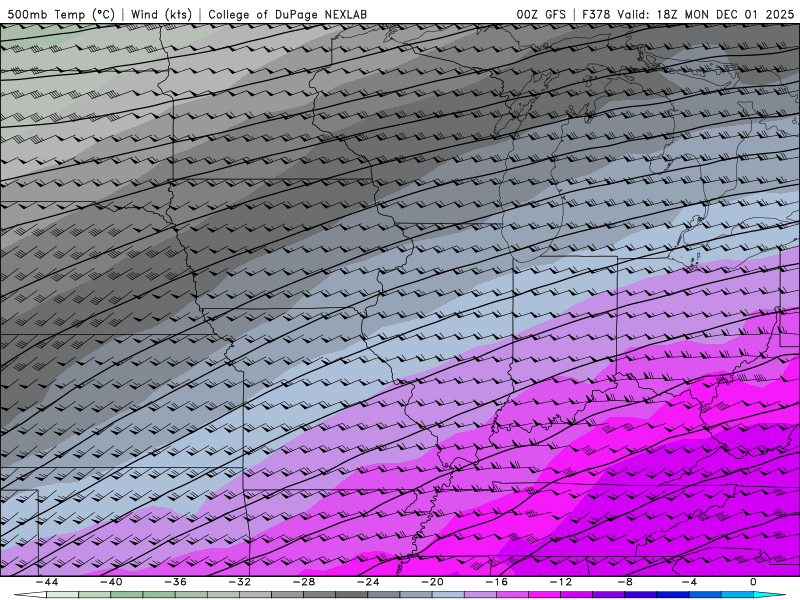Click the -44 color scale label
The width and height of the screenshot is (800, 600).
(x=47, y=582)
